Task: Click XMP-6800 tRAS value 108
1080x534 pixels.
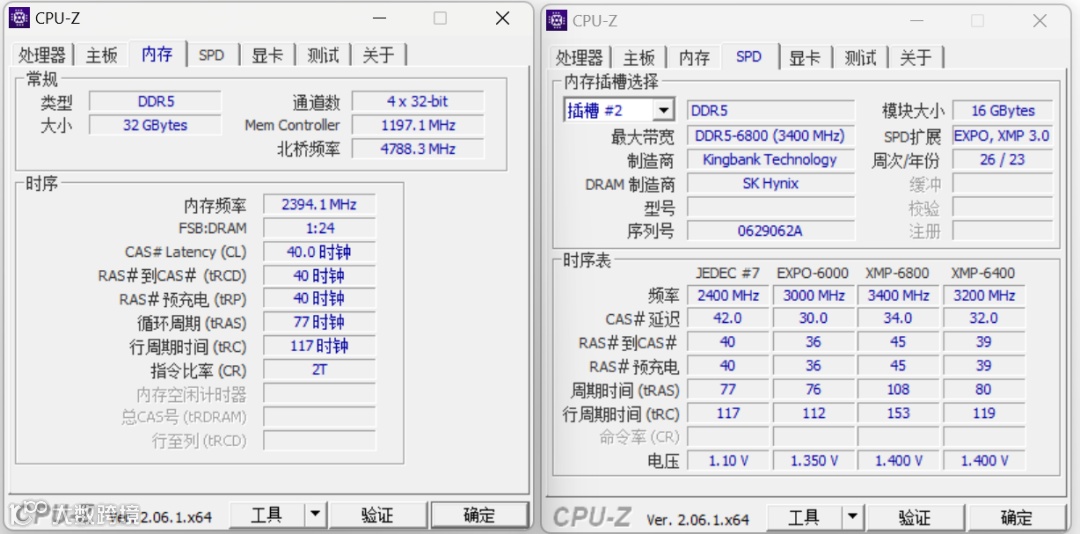Action: (898, 389)
